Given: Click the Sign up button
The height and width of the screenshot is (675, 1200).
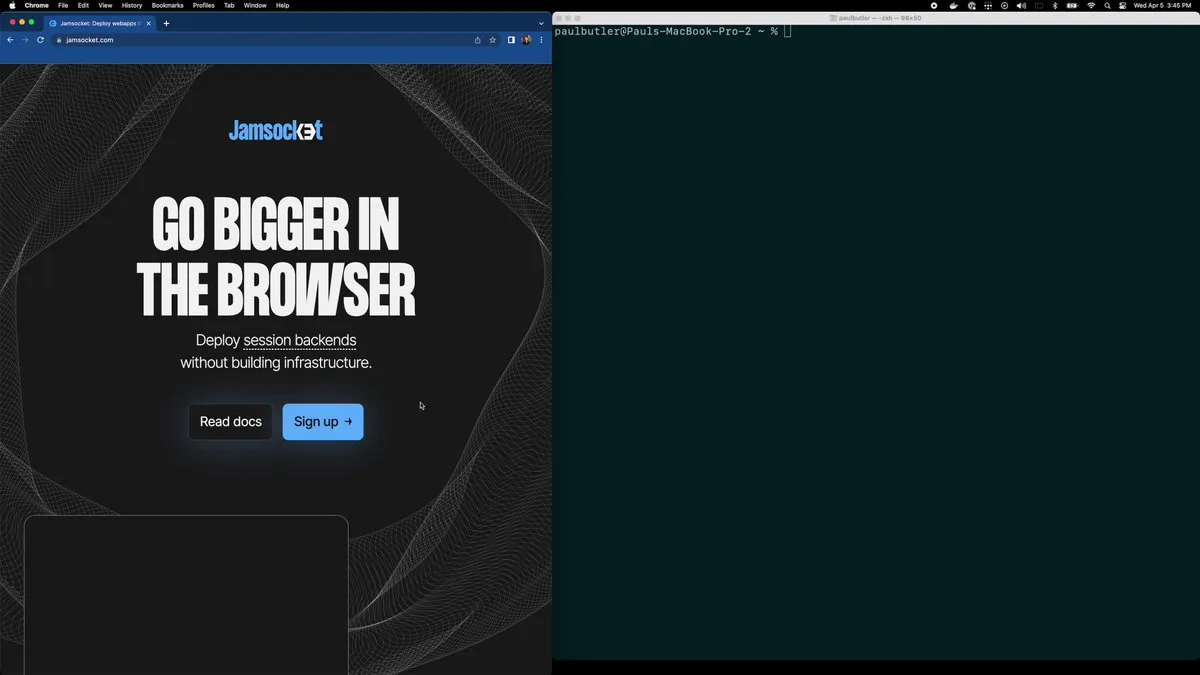Looking at the screenshot, I should 323,422.
